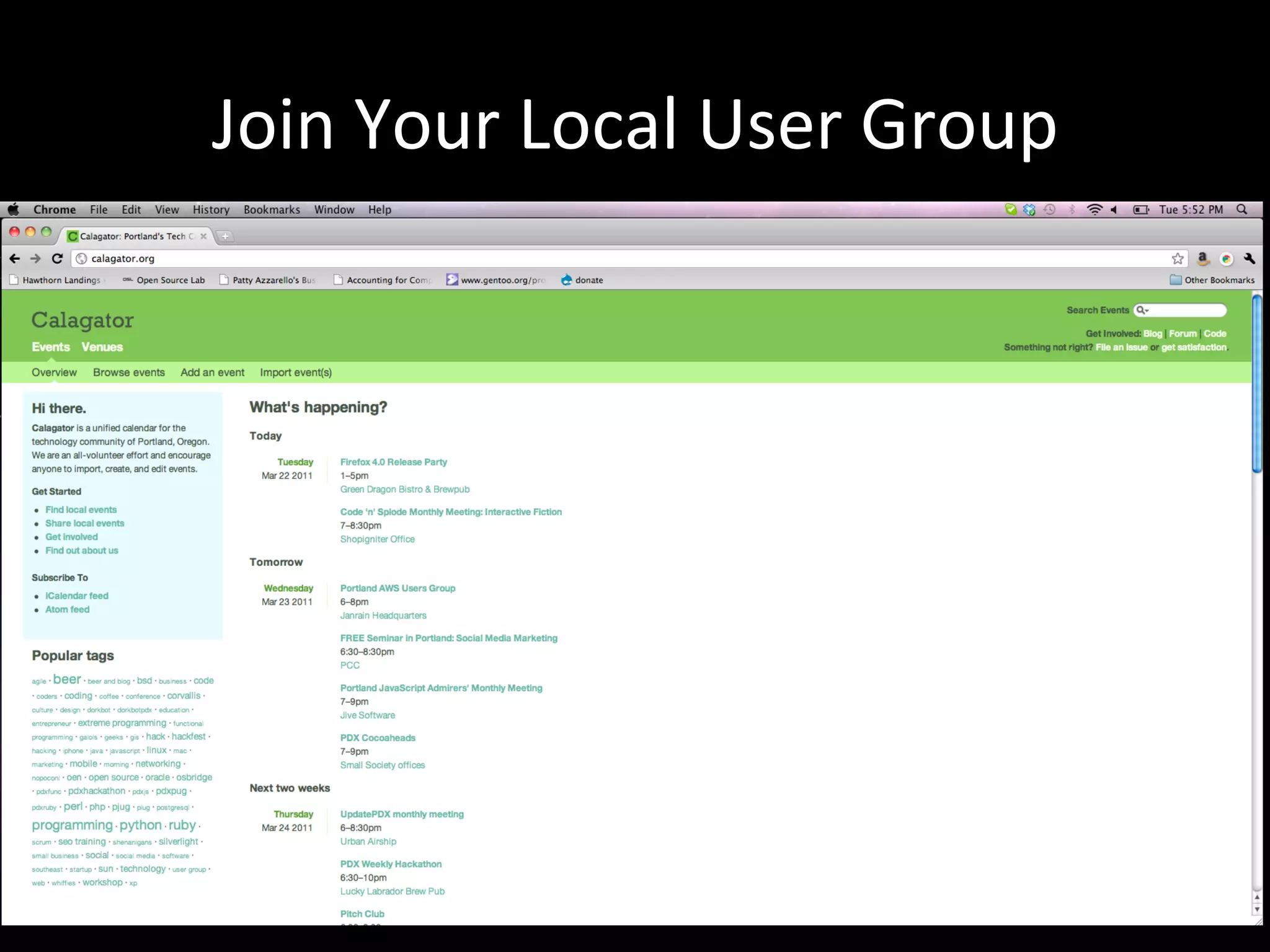Open the History menu
The width and height of the screenshot is (1270, 952).
211,209
